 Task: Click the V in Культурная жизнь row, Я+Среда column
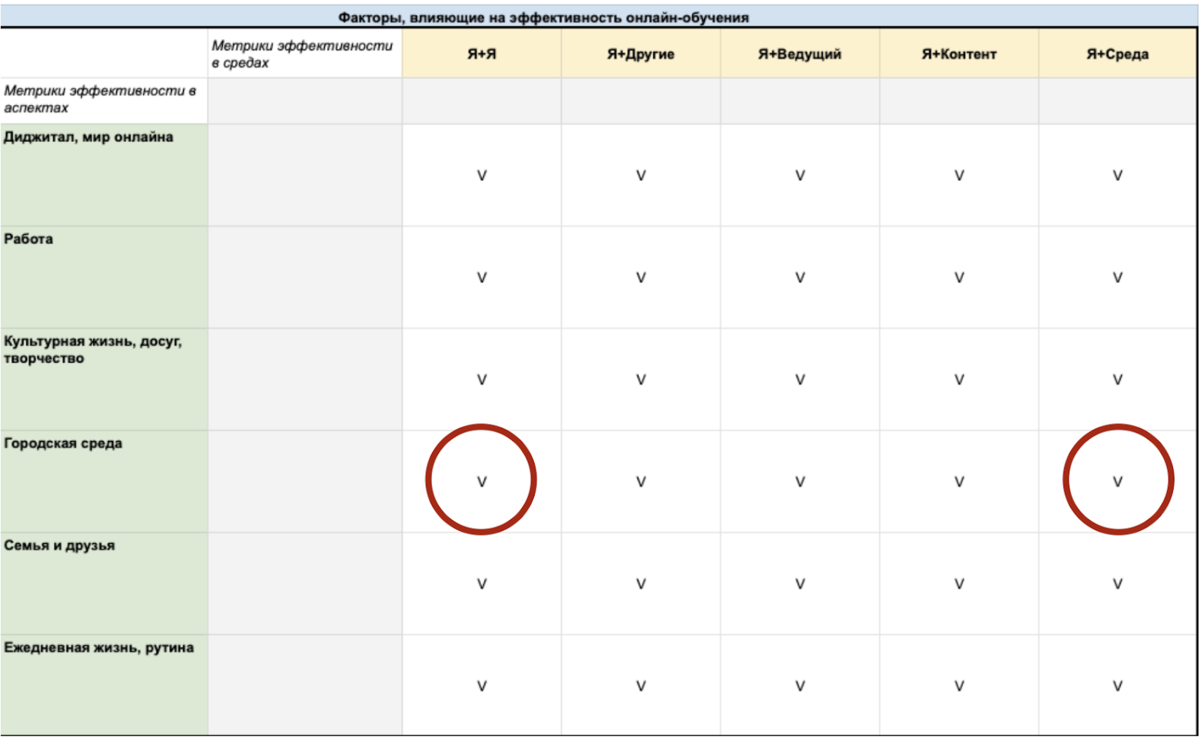pyautogui.click(x=1118, y=380)
